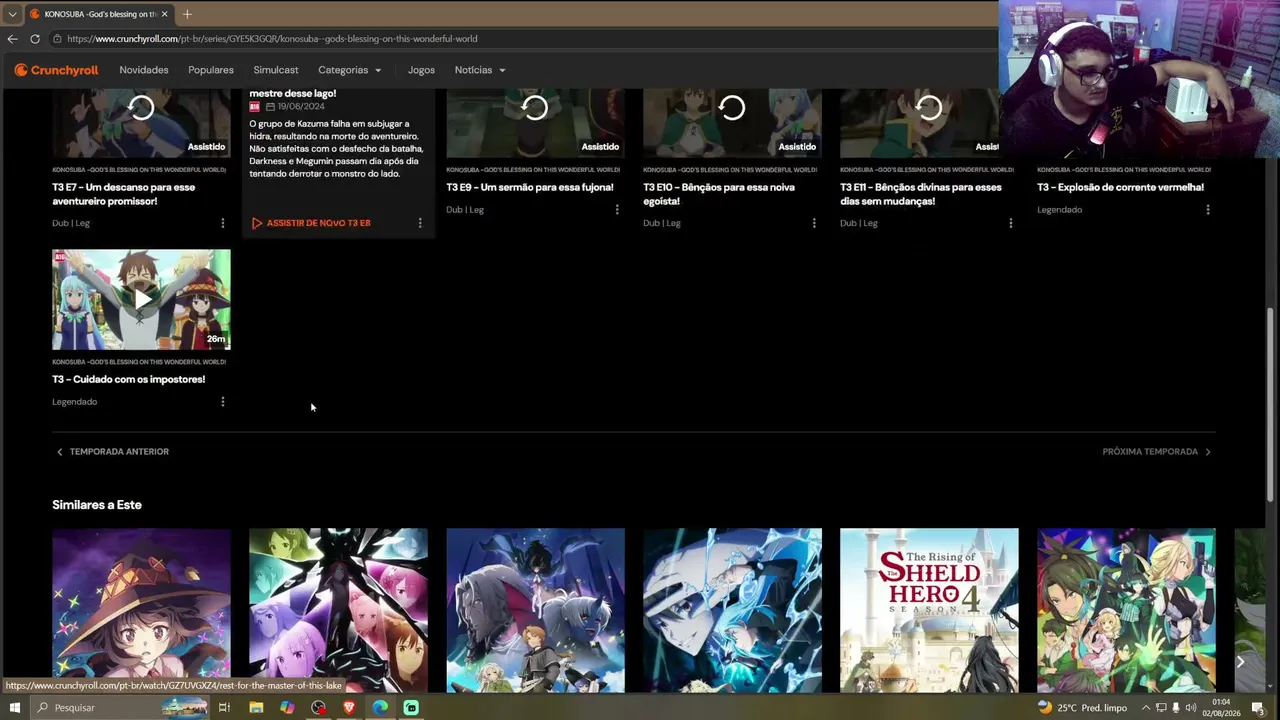Open more options for T3 E8 hovered card
Screen dimensions: 1280x720
coord(420,223)
